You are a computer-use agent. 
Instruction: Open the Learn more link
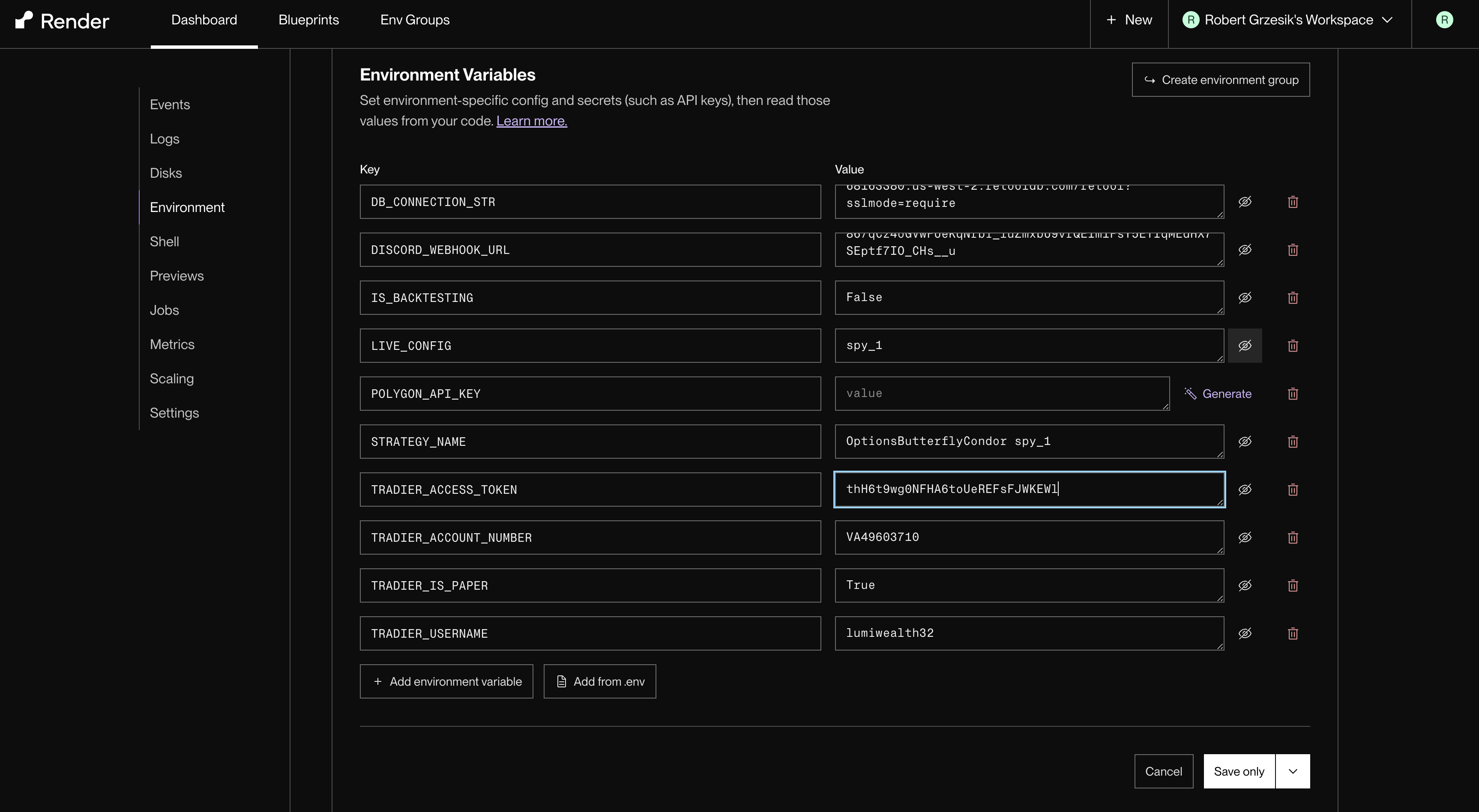(x=531, y=121)
